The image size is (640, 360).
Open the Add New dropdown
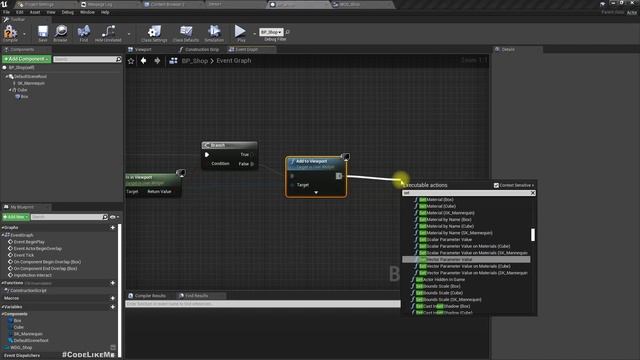[x=16, y=217]
